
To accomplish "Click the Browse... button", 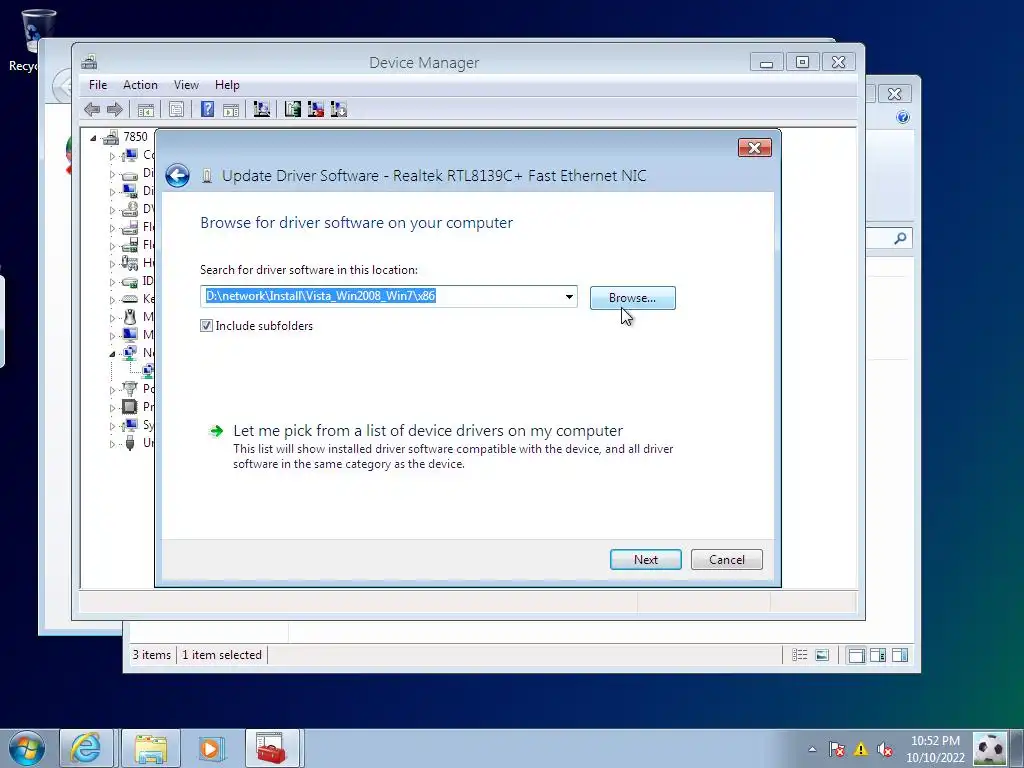I will tap(633, 298).
